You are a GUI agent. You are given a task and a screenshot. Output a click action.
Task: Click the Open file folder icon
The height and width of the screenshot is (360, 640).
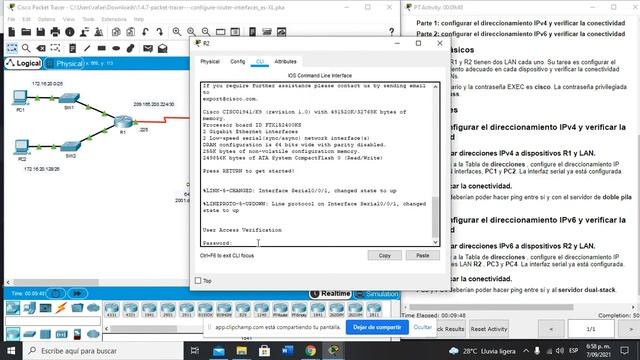click(x=26, y=32)
